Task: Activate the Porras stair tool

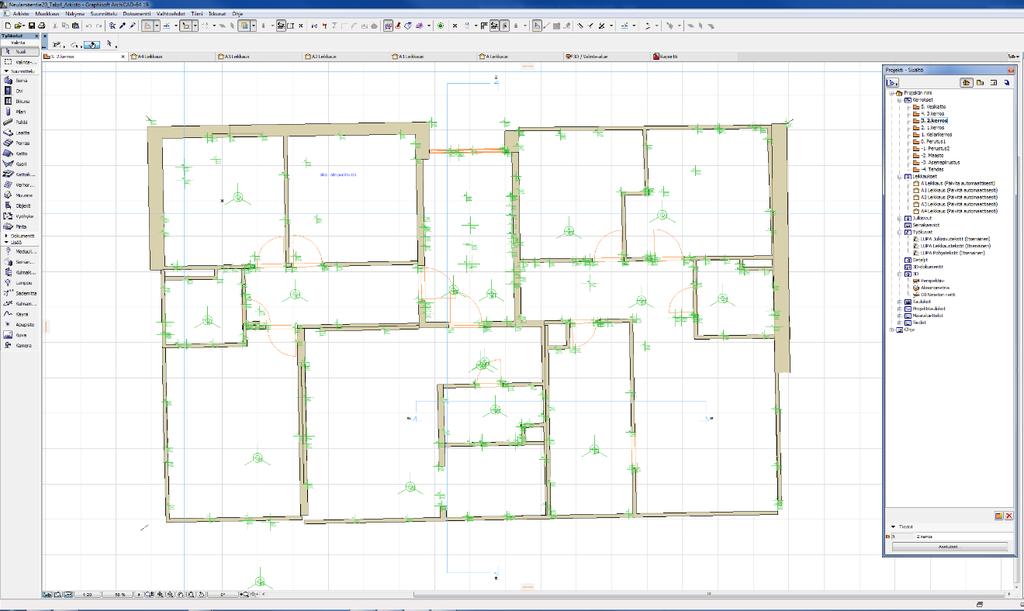Action: pyautogui.click(x=20, y=143)
